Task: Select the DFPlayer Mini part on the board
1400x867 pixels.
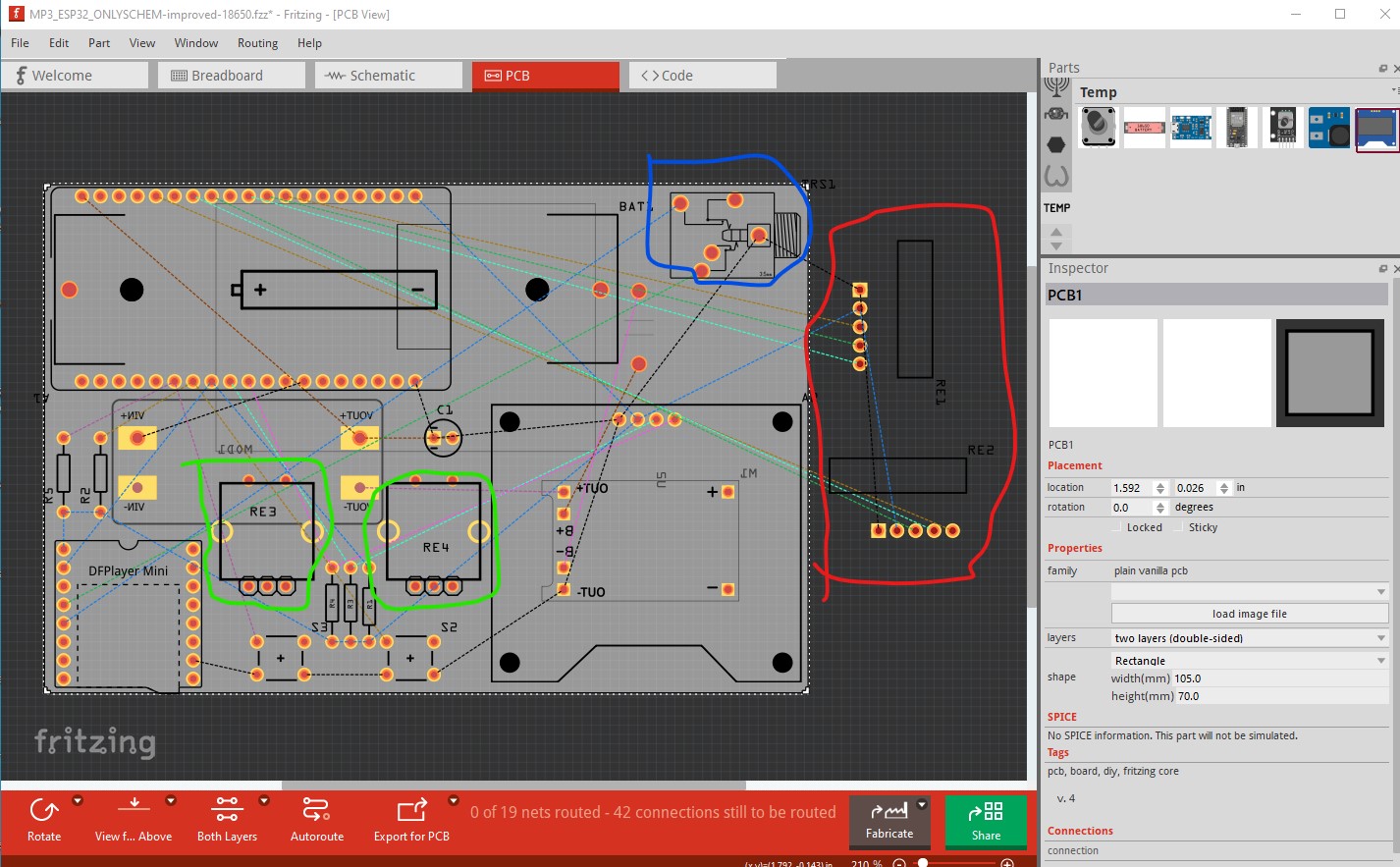Action: click(x=129, y=614)
